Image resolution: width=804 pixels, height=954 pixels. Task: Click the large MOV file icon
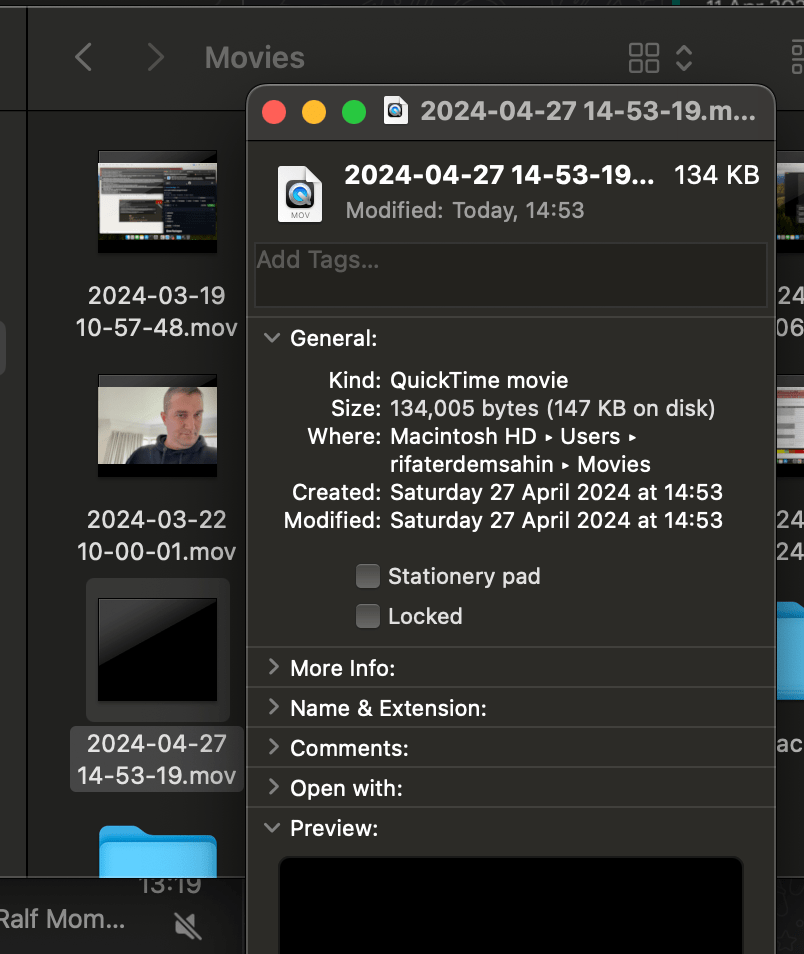click(300, 193)
